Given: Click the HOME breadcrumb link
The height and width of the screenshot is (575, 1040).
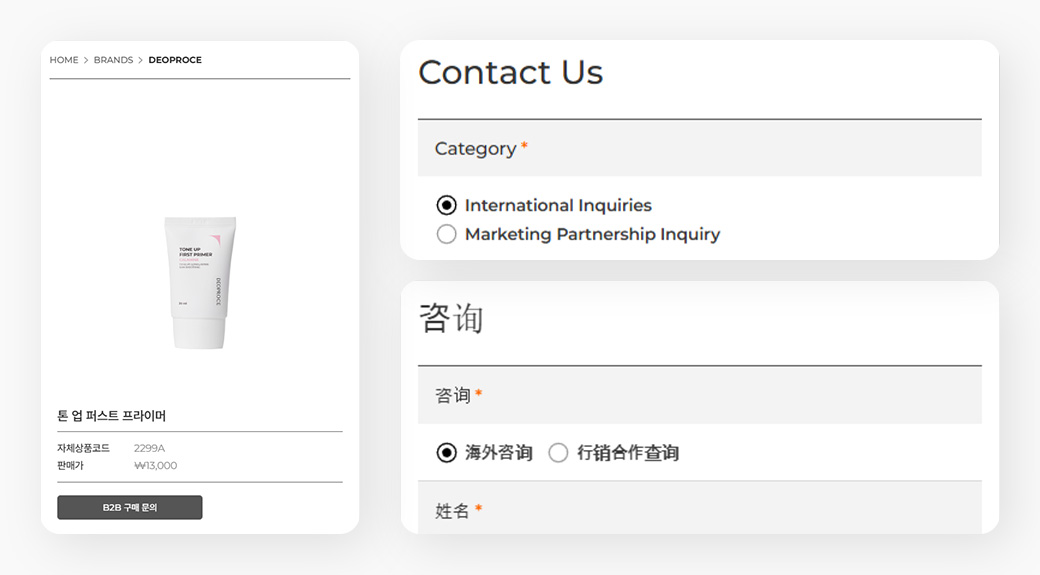Looking at the screenshot, I should (x=64, y=60).
